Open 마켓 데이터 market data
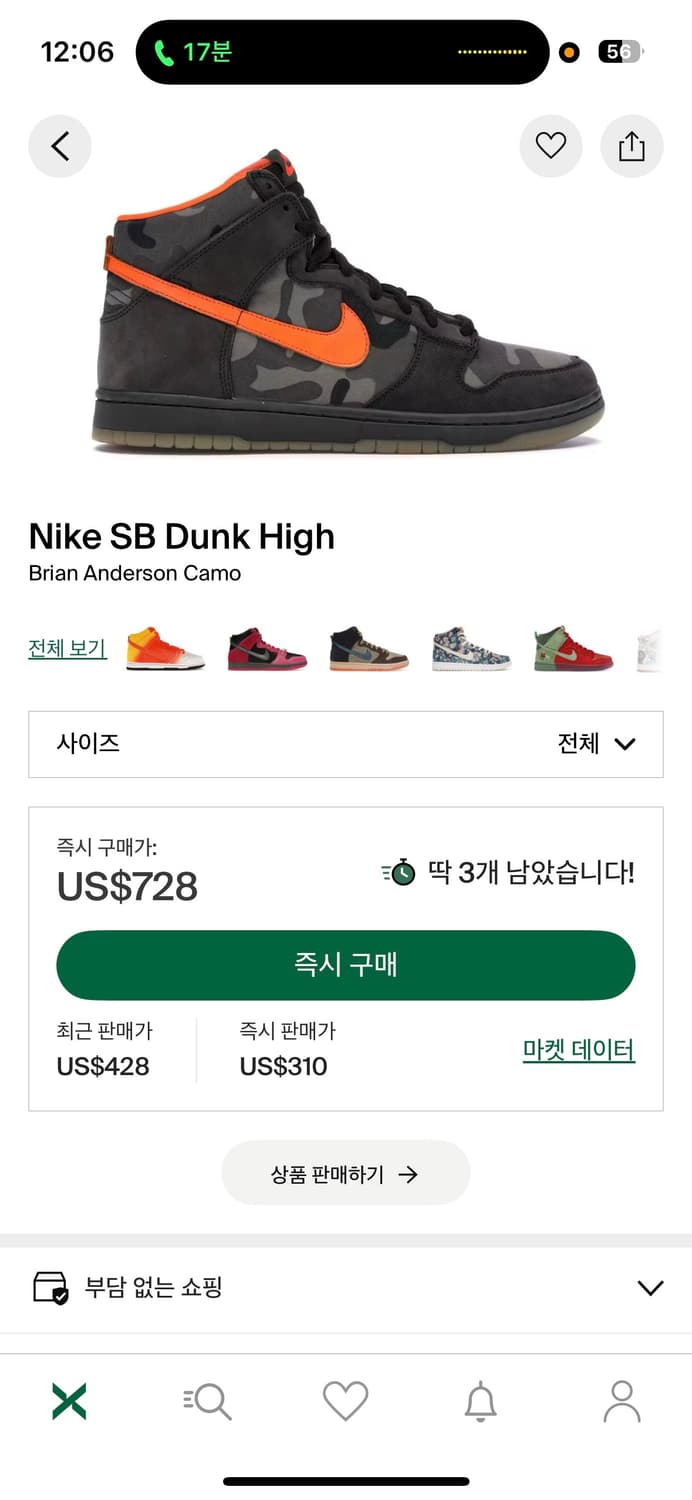 pyautogui.click(x=577, y=1048)
